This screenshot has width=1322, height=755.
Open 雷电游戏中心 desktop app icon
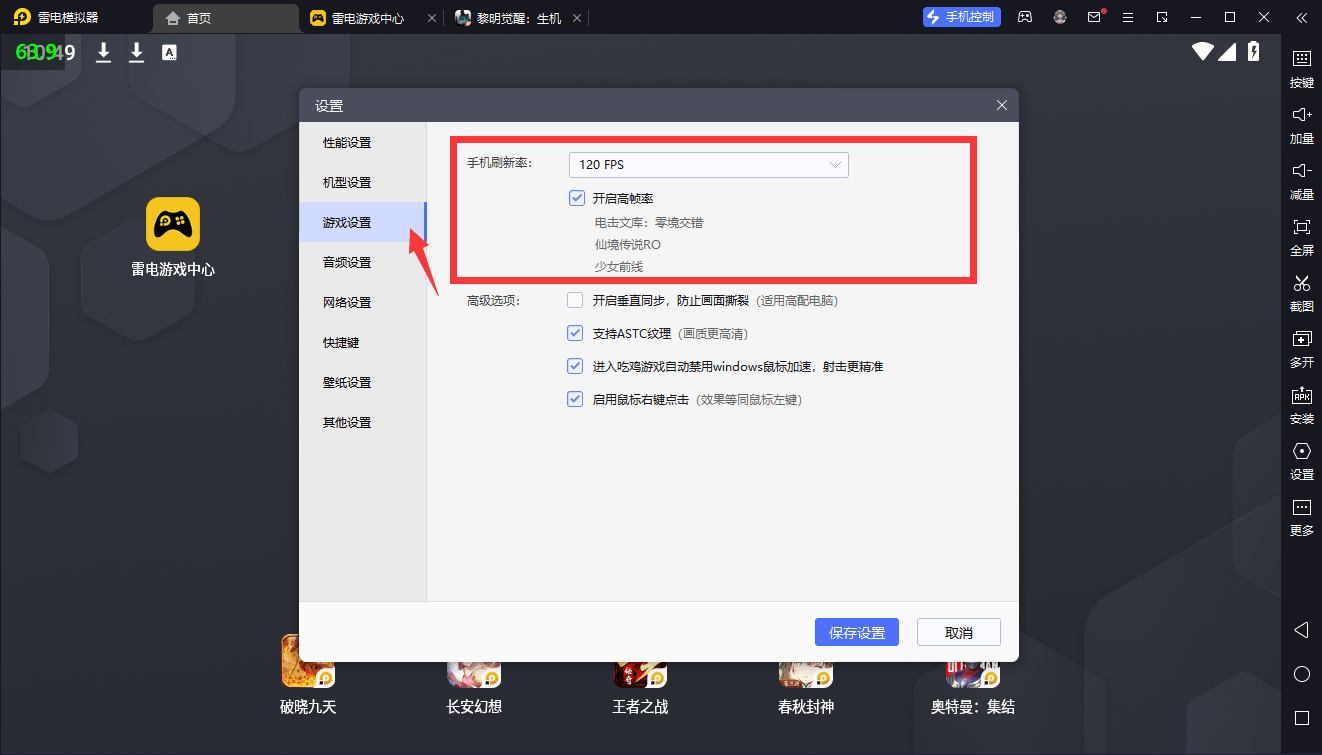(173, 224)
